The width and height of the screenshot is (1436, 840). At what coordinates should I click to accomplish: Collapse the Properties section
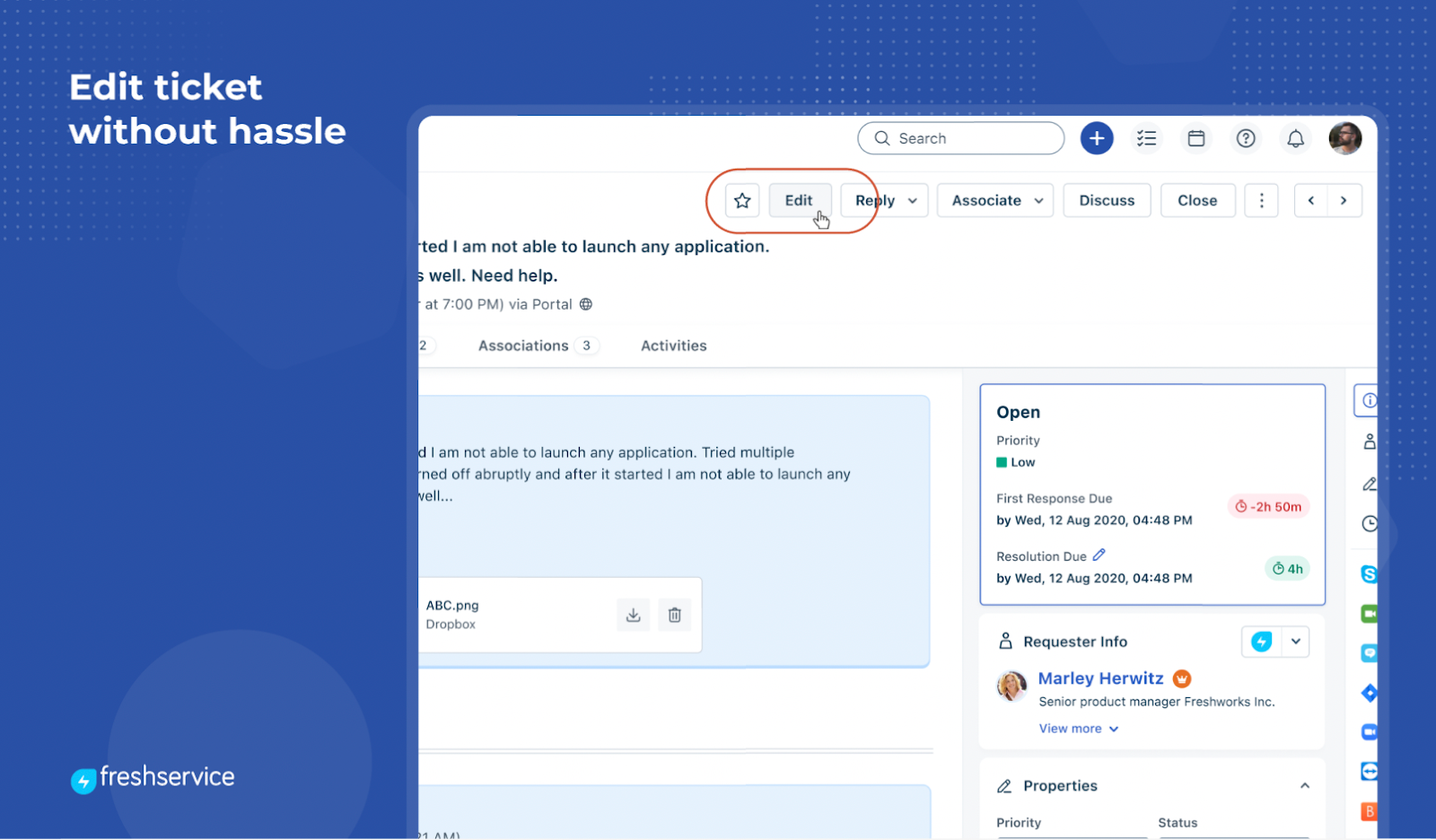pos(1305,786)
